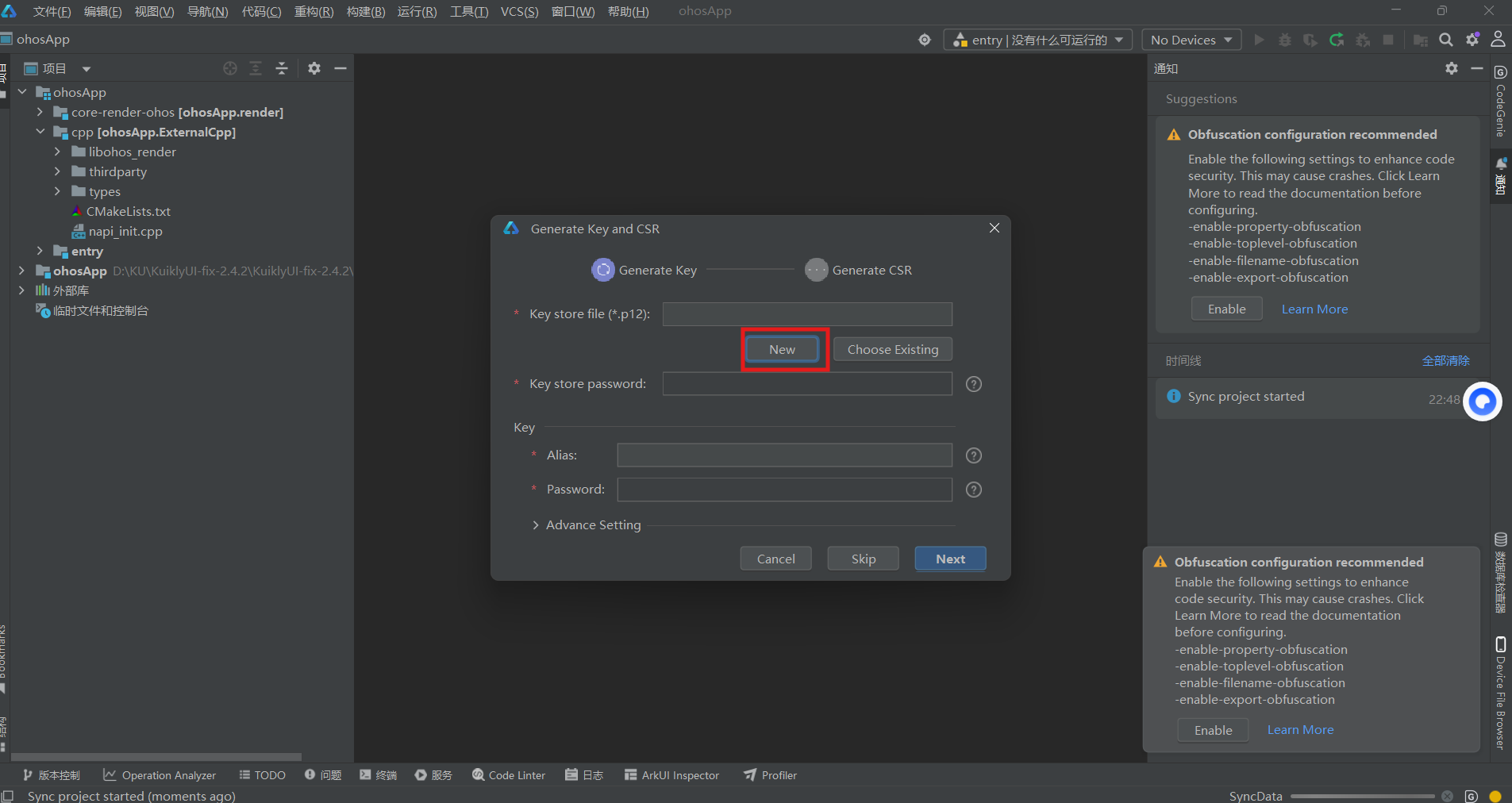
Task: Open IDE settings gear in top toolbar
Action: pyautogui.click(x=1472, y=40)
